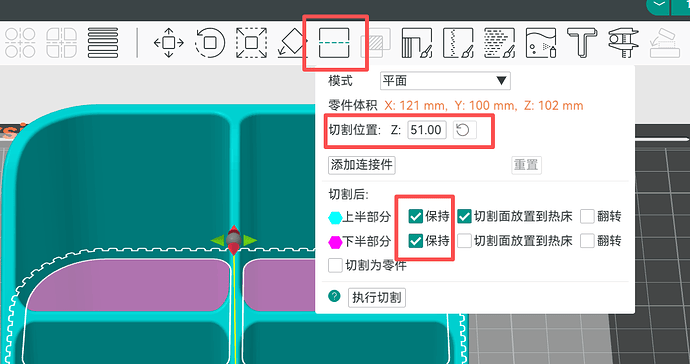Click the right green arrow on cut gizmo

pyautogui.click(x=250, y=240)
